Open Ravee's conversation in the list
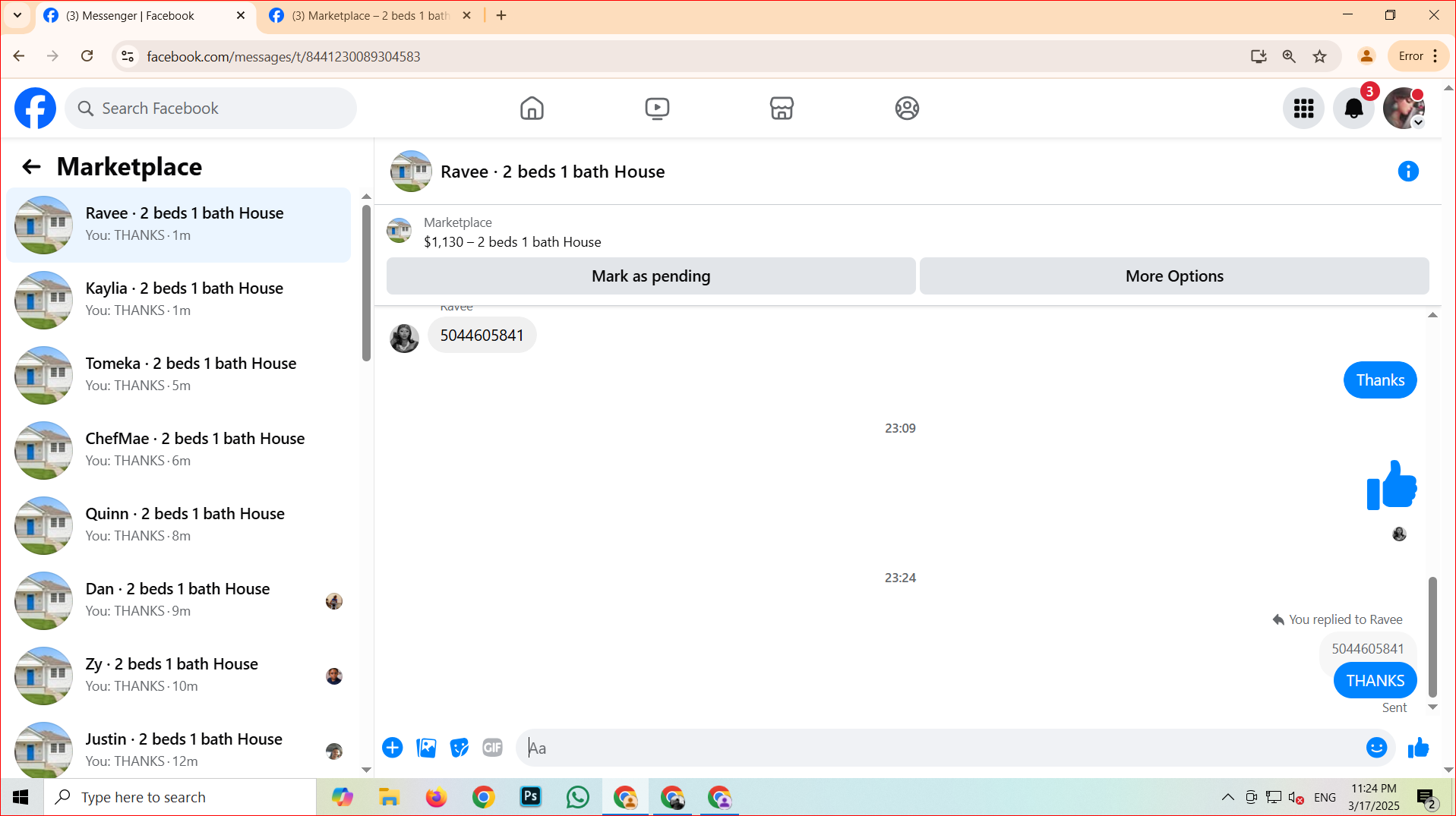The height and width of the screenshot is (816, 1456). (x=178, y=225)
